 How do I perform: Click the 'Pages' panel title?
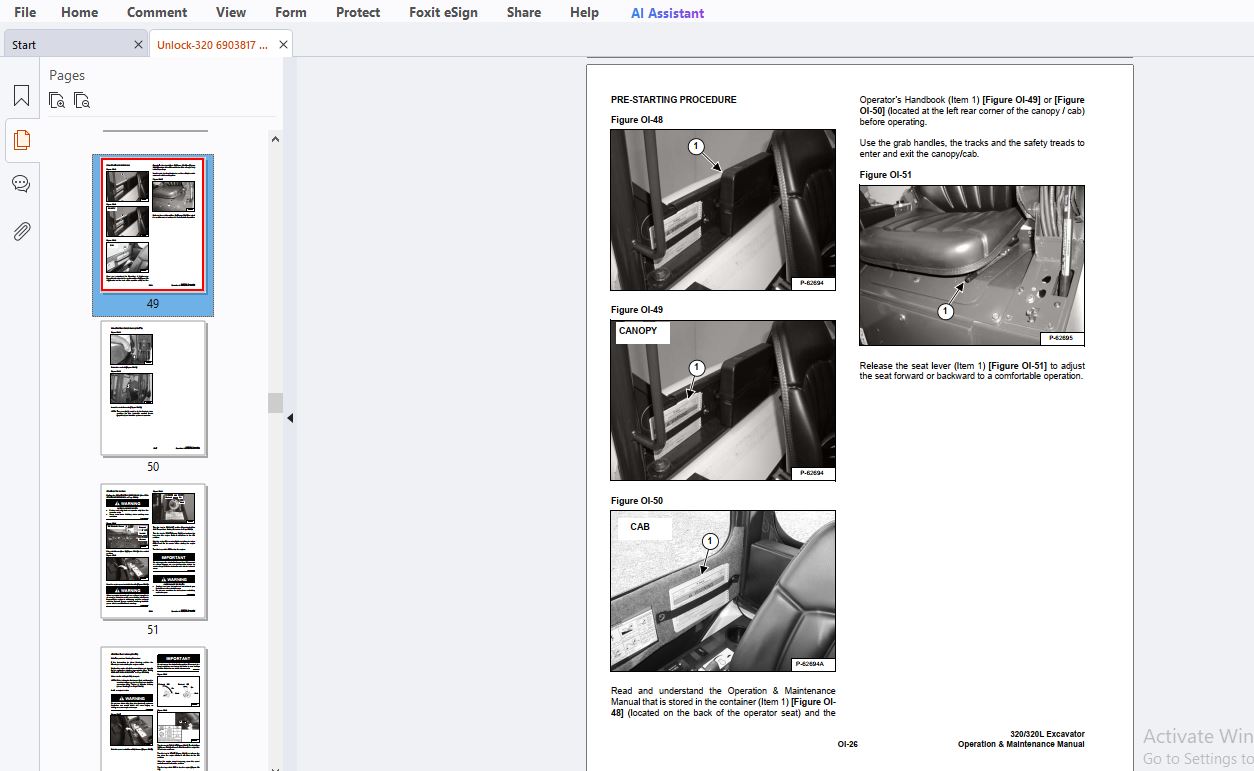(x=67, y=75)
